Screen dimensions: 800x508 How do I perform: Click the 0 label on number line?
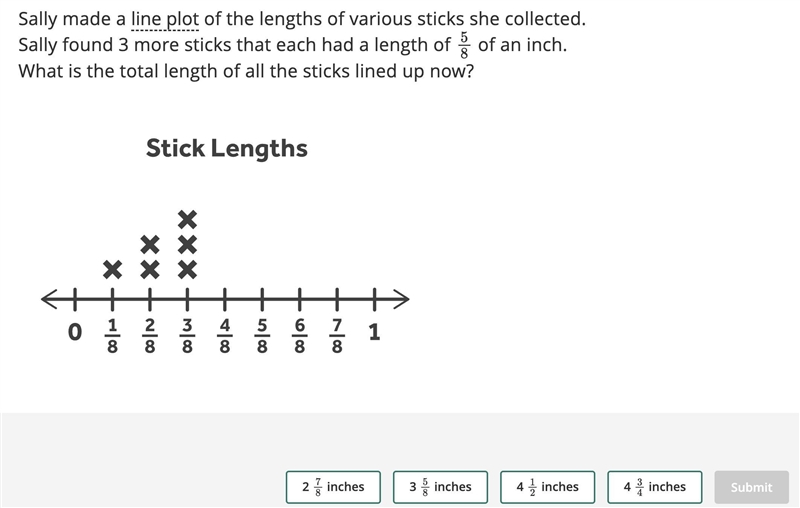(x=74, y=333)
